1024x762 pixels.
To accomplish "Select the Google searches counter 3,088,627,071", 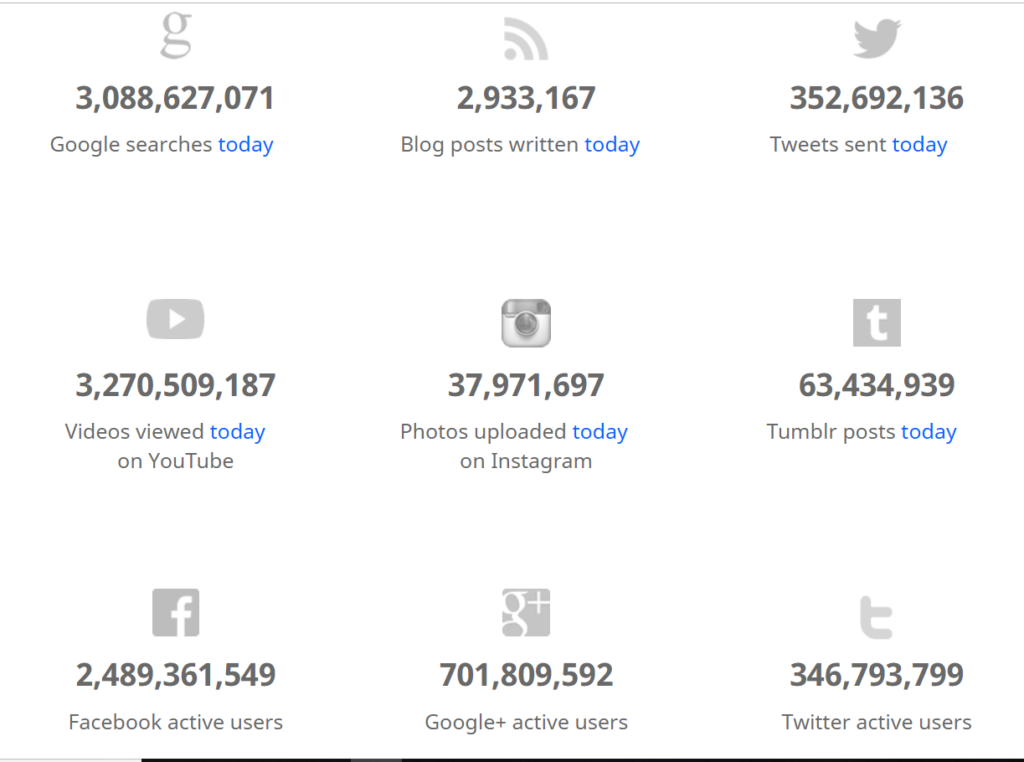I will coord(175,99).
